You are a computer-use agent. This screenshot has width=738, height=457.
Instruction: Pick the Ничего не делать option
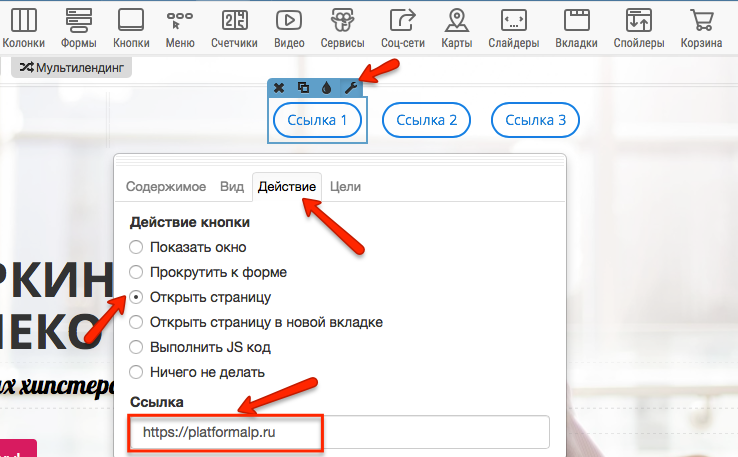point(136,372)
